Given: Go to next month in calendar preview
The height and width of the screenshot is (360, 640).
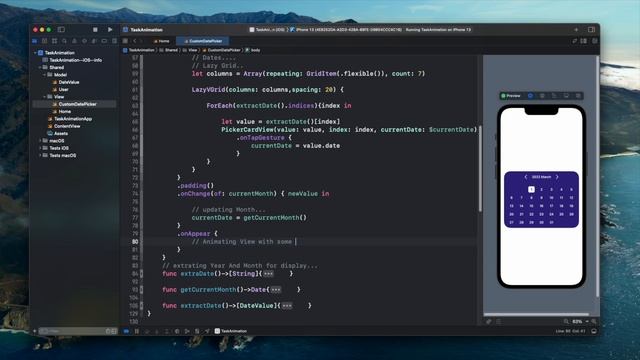Looking at the screenshot, I should coord(557,177).
